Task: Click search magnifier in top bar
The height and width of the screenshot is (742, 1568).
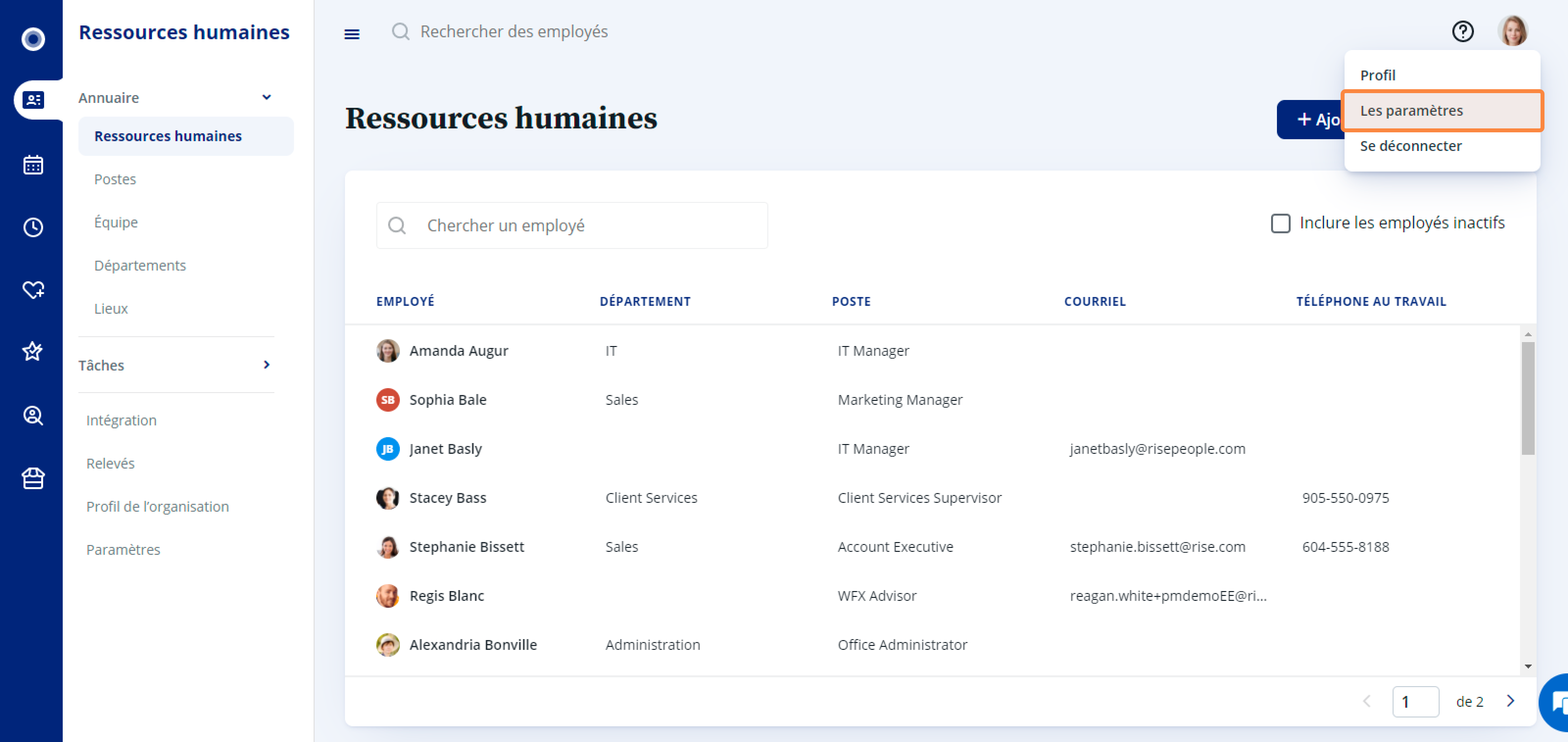Action: (x=400, y=31)
